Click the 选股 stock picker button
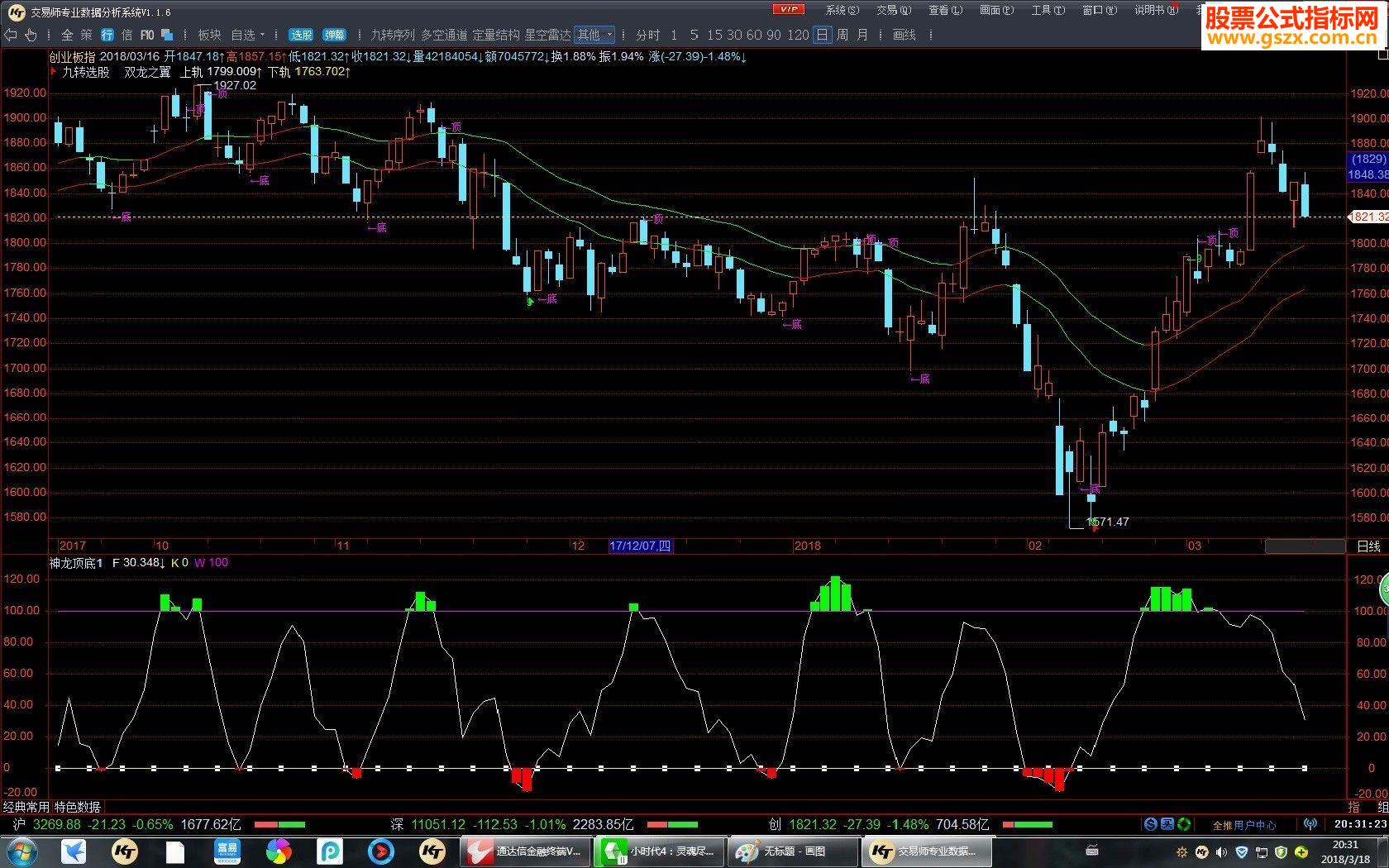Image resolution: width=1389 pixels, height=868 pixels. point(301,35)
